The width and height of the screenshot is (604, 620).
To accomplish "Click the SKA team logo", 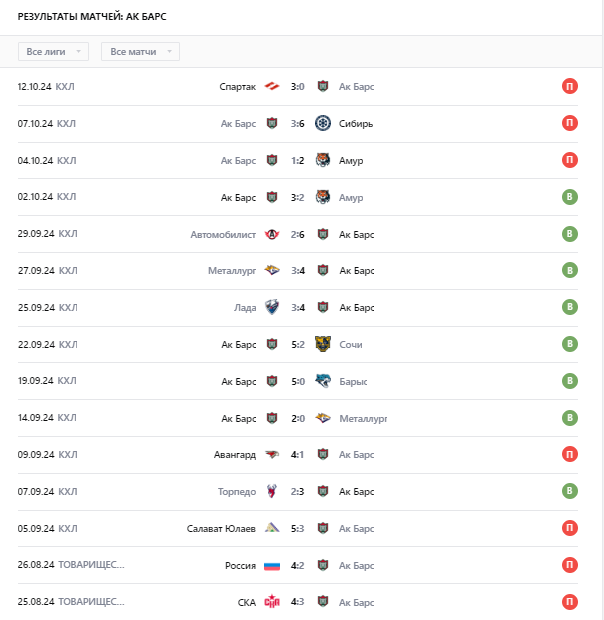I will [272, 602].
